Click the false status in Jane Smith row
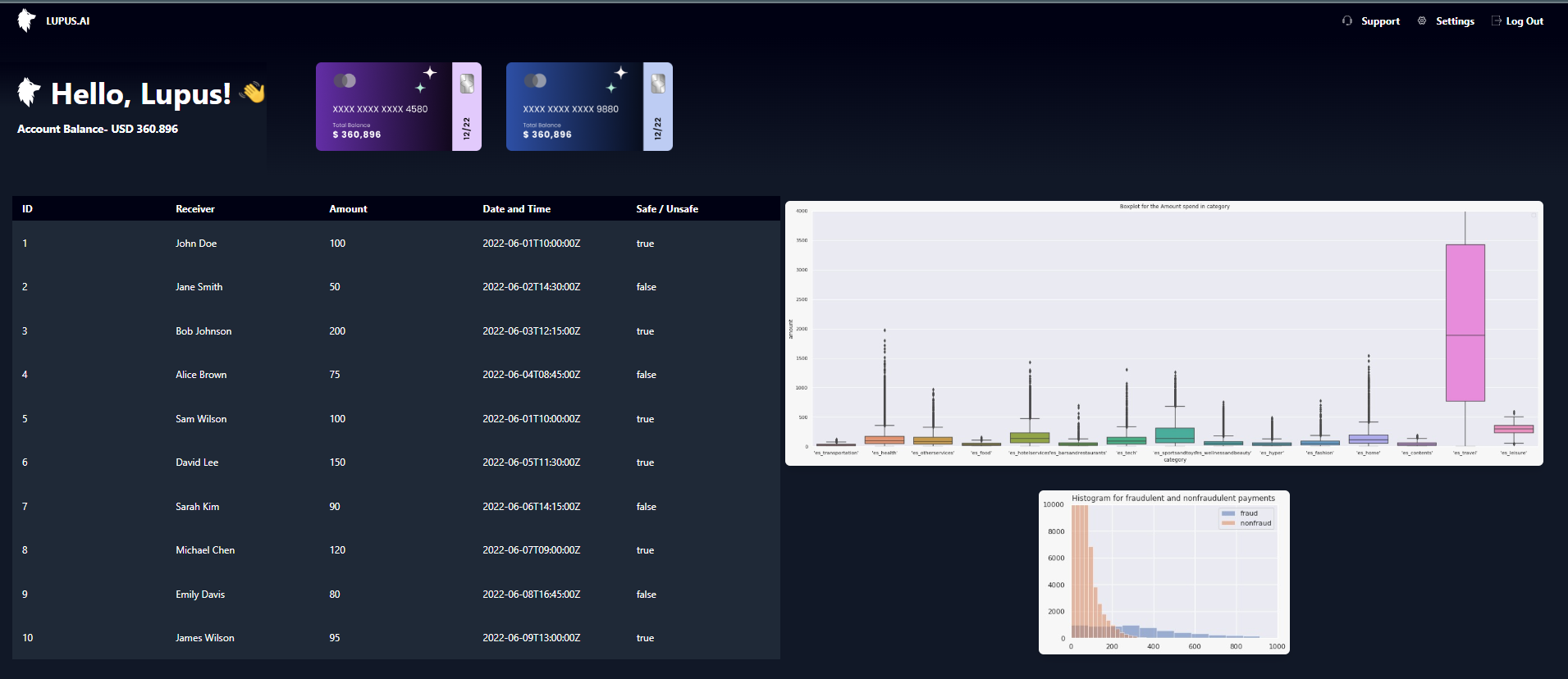The width and height of the screenshot is (1568, 679). (647, 287)
